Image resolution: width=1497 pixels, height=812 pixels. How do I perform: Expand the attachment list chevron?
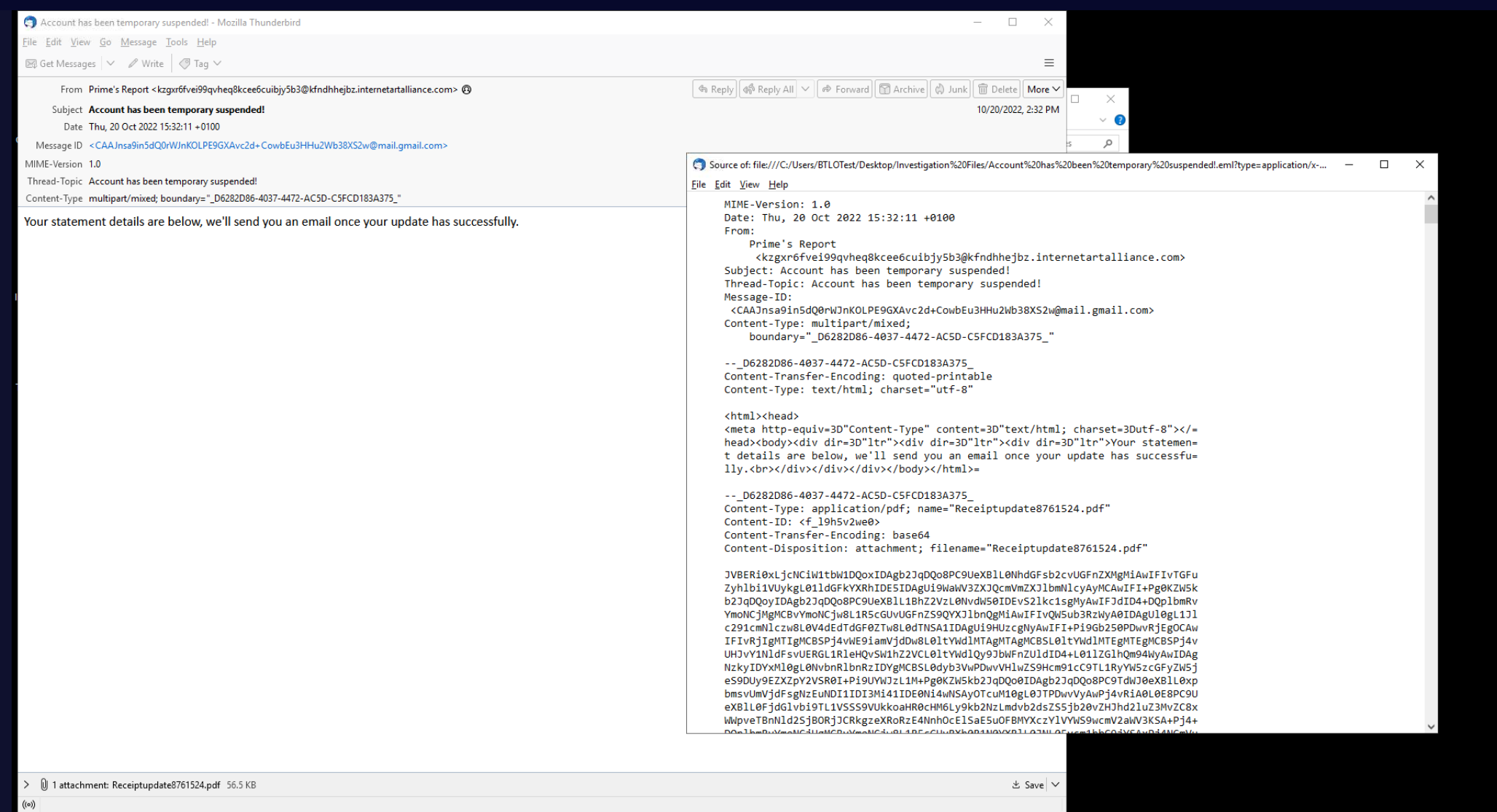click(27, 784)
